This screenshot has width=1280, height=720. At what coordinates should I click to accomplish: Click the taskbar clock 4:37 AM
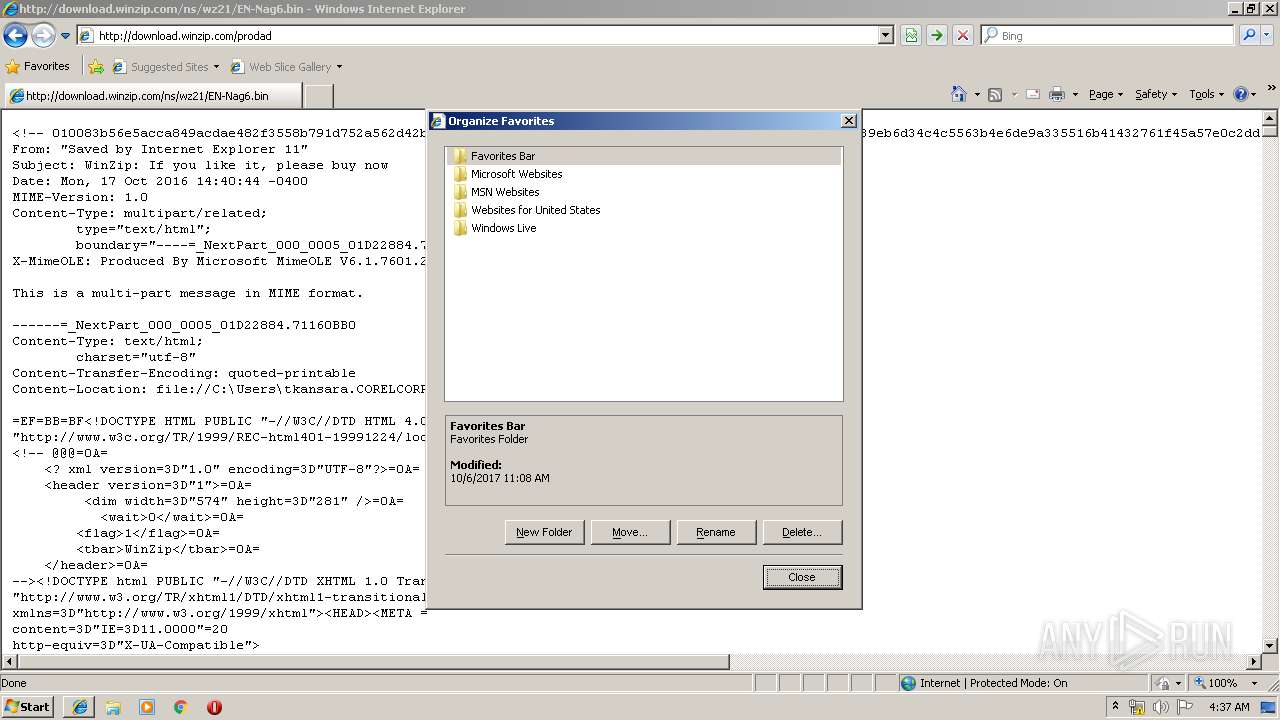pyautogui.click(x=1229, y=707)
